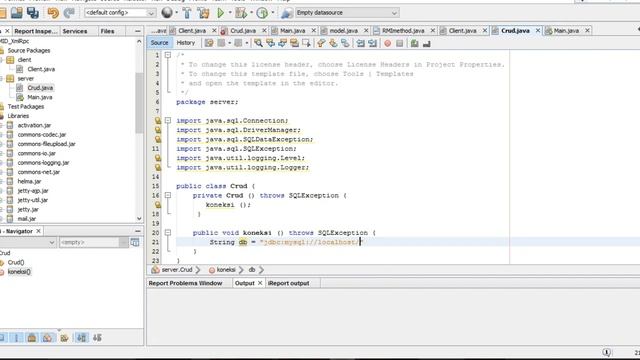
Task: Click the Projects tree scroll-down arrow
Action: coord(139,219)
